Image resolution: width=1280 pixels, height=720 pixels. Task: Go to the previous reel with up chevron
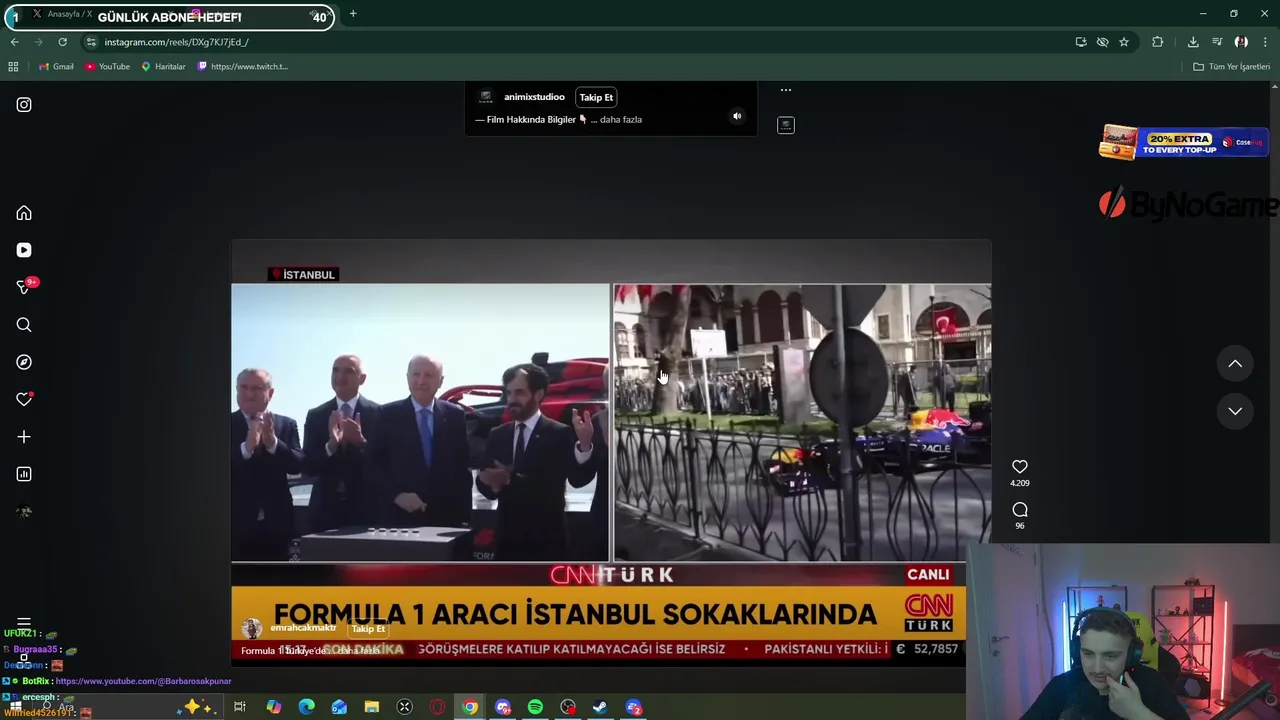tap(1235, 364)
